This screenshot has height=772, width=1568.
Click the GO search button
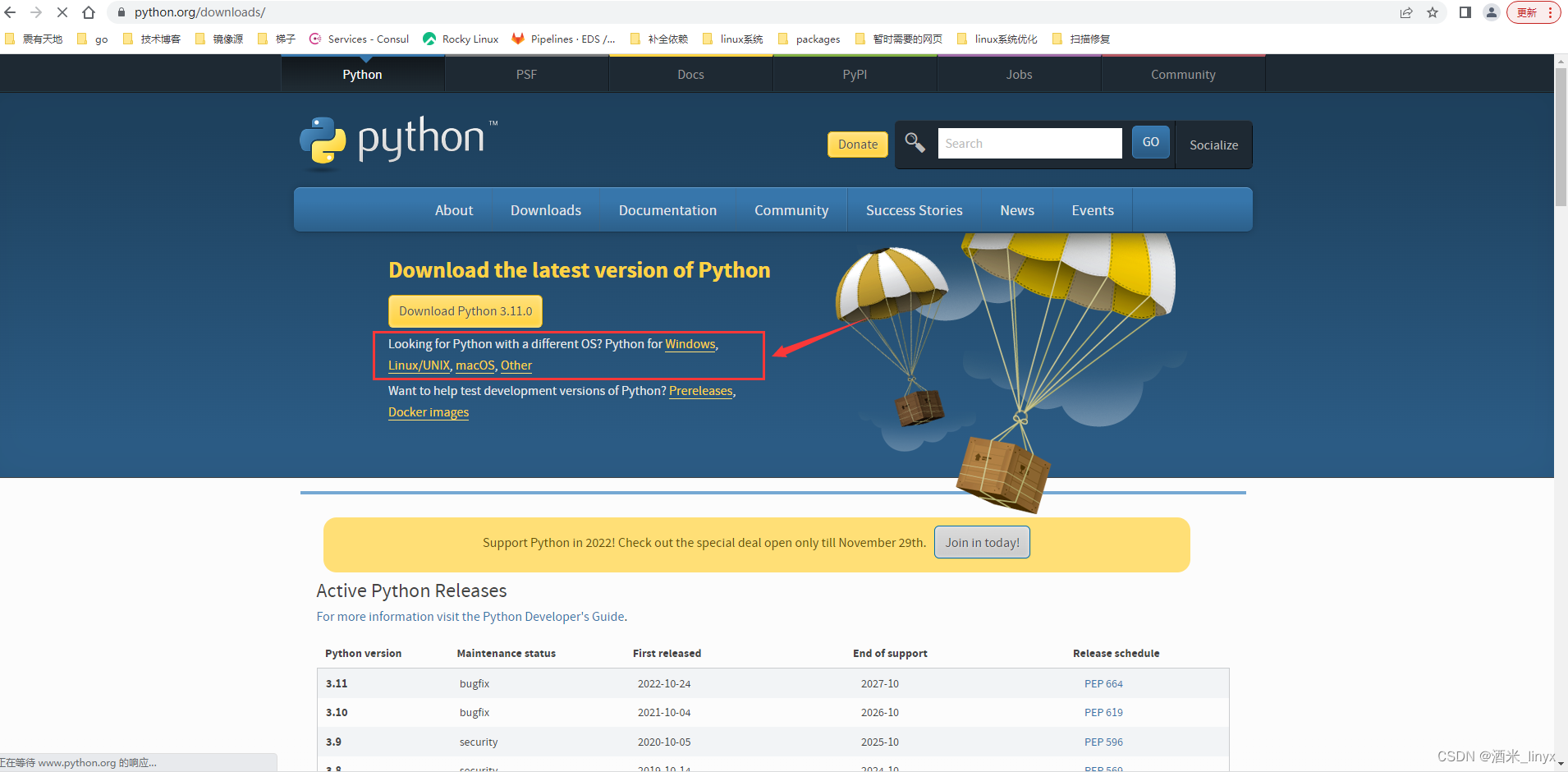click(x=1150, y=142)
